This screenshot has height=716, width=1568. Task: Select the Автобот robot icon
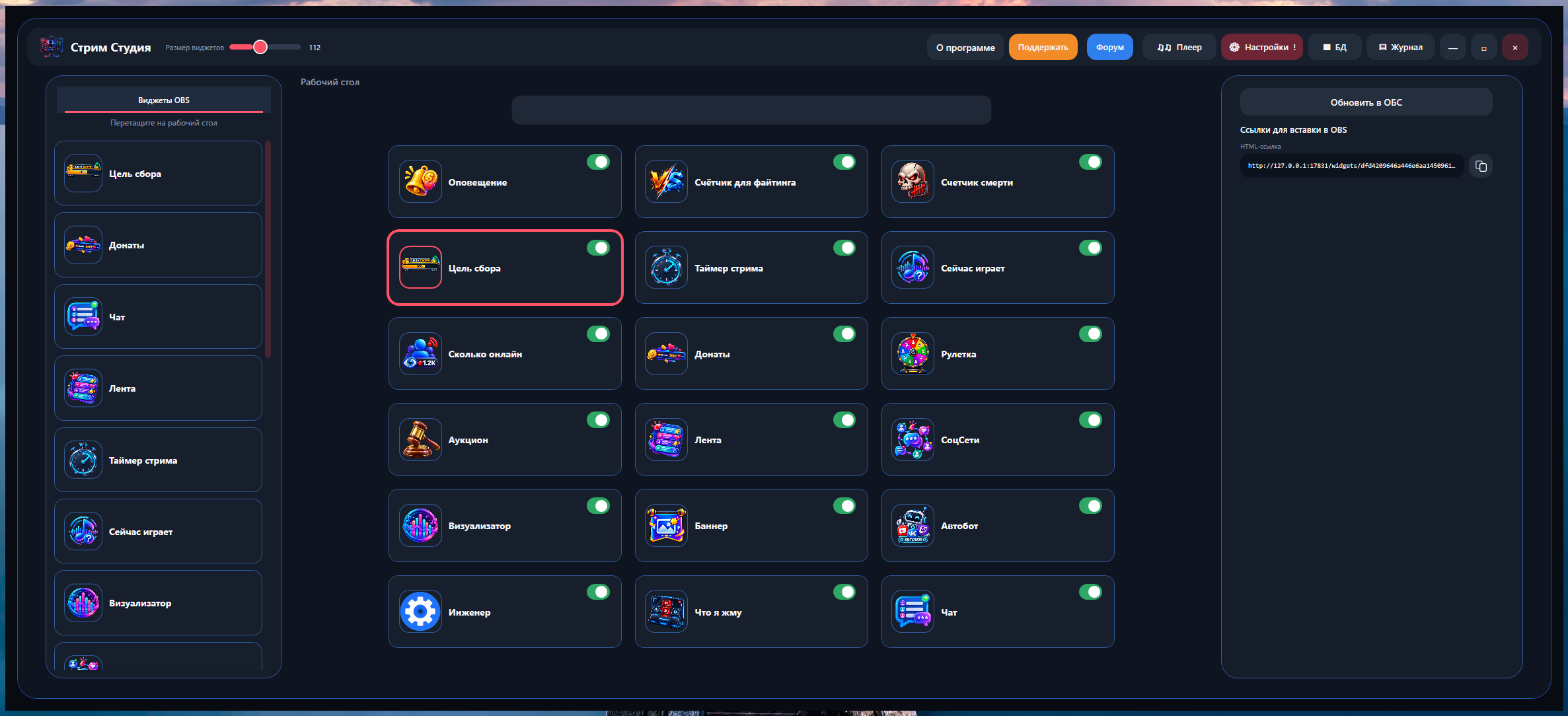[913, 525]
